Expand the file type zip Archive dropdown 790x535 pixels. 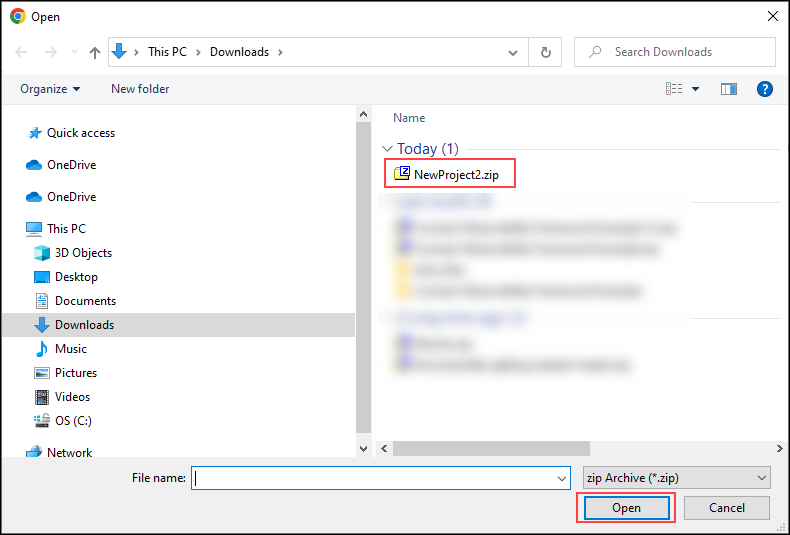tap(676, 478)
